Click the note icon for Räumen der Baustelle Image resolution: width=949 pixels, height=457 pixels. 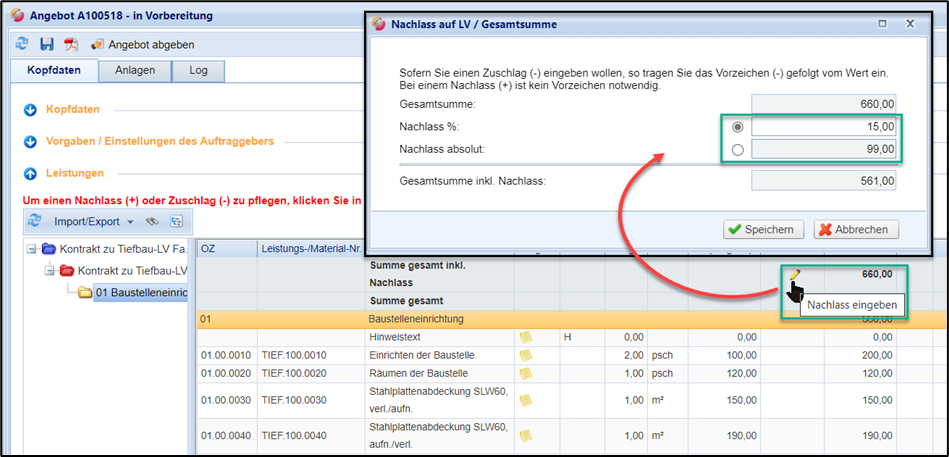click(x=525, y=373)
